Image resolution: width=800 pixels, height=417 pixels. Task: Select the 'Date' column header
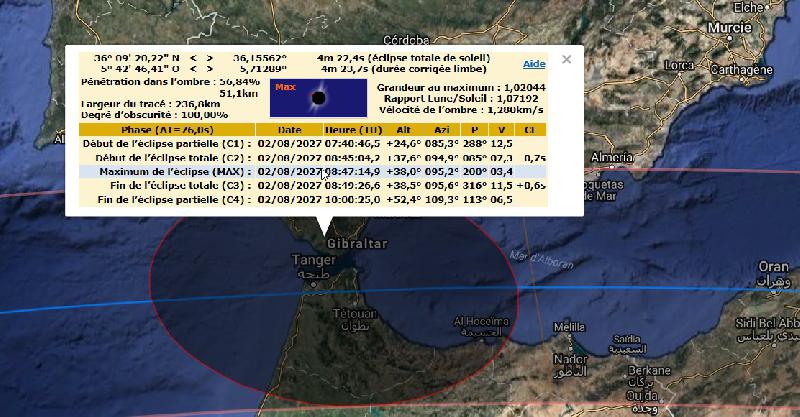click(289, 130)
